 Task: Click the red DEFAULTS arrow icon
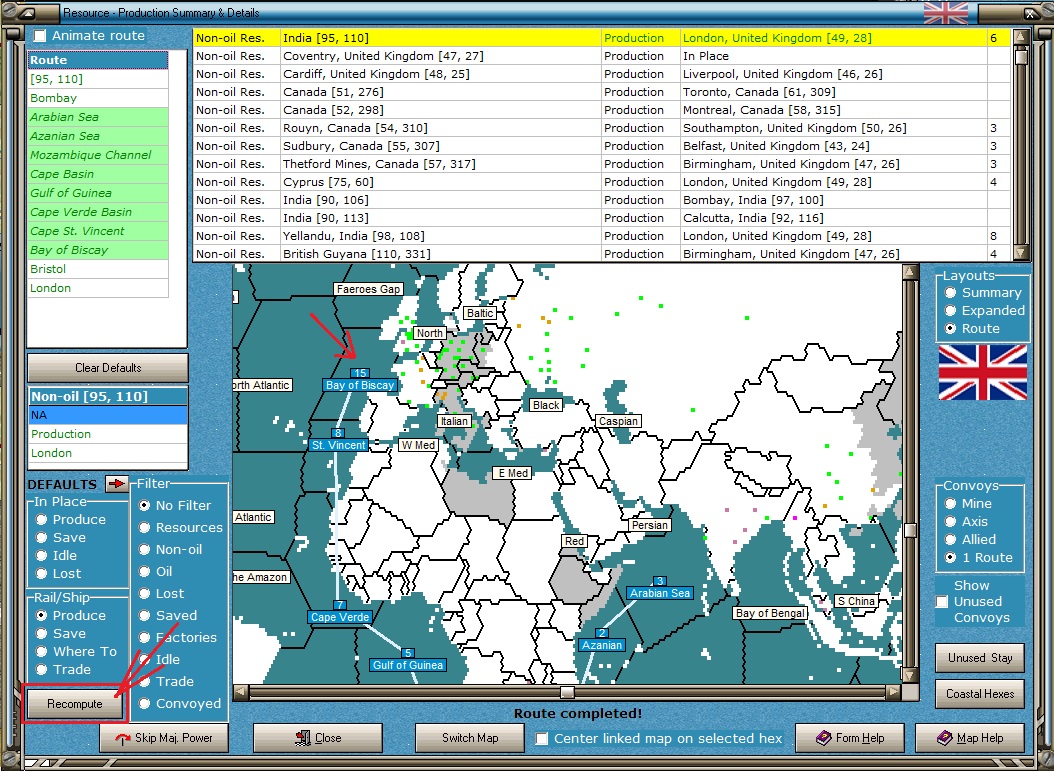[x=116, y=484]
